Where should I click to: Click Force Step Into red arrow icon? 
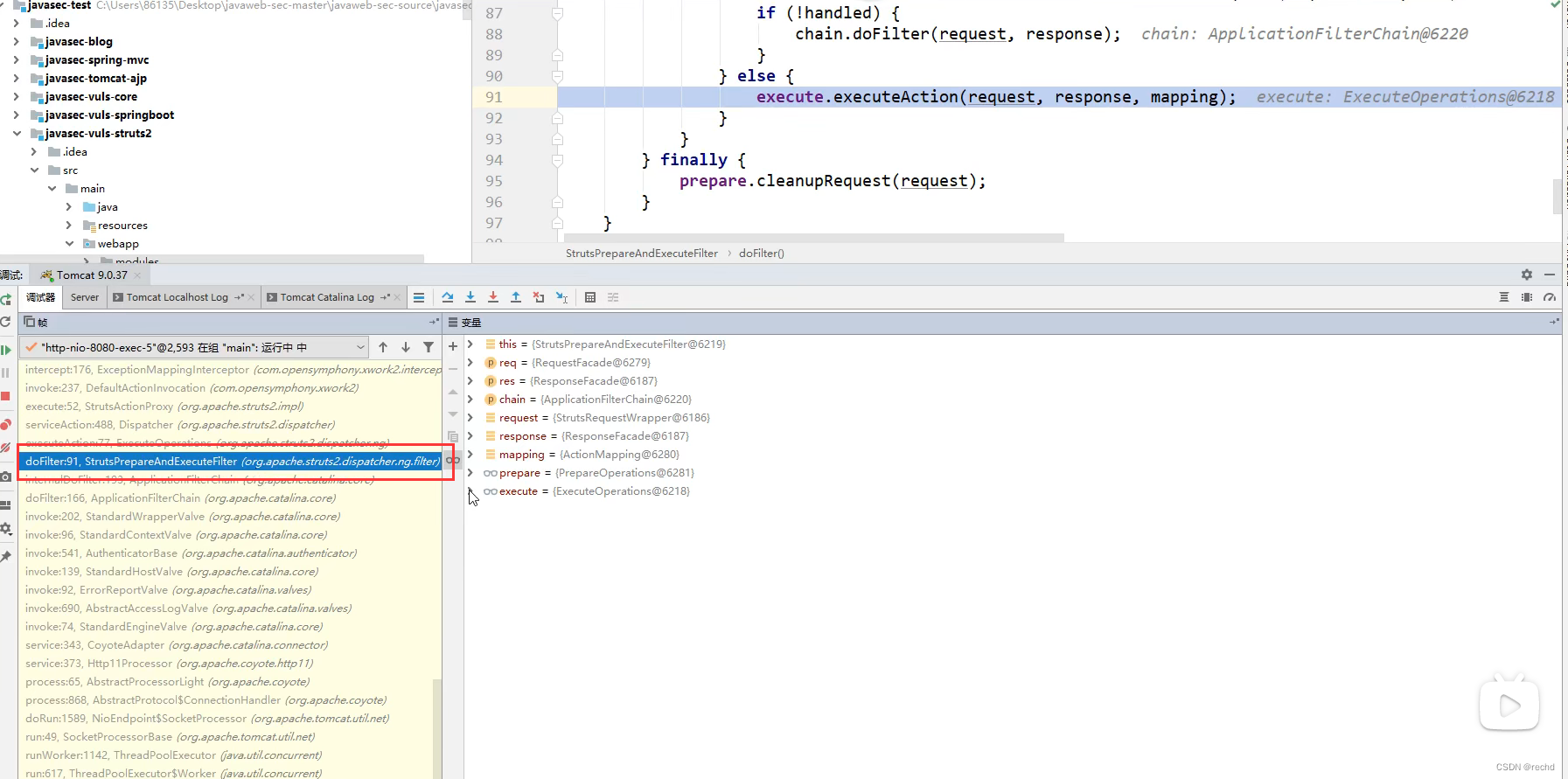click(x=493, y=297)
